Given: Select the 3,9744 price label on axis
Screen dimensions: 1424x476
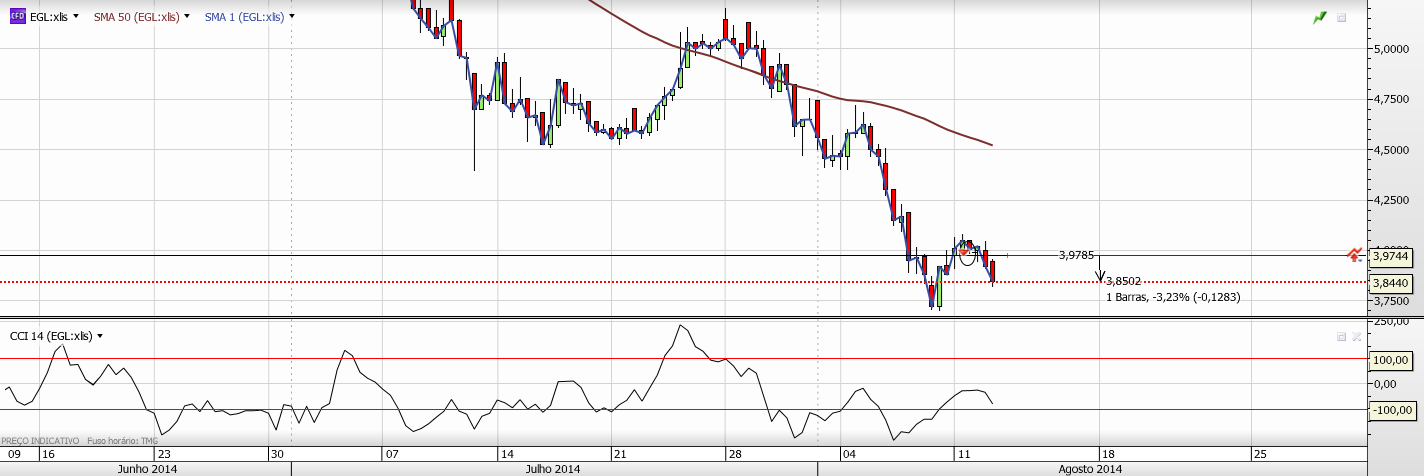Looking at the screenshot, I should pos(1390,256).
